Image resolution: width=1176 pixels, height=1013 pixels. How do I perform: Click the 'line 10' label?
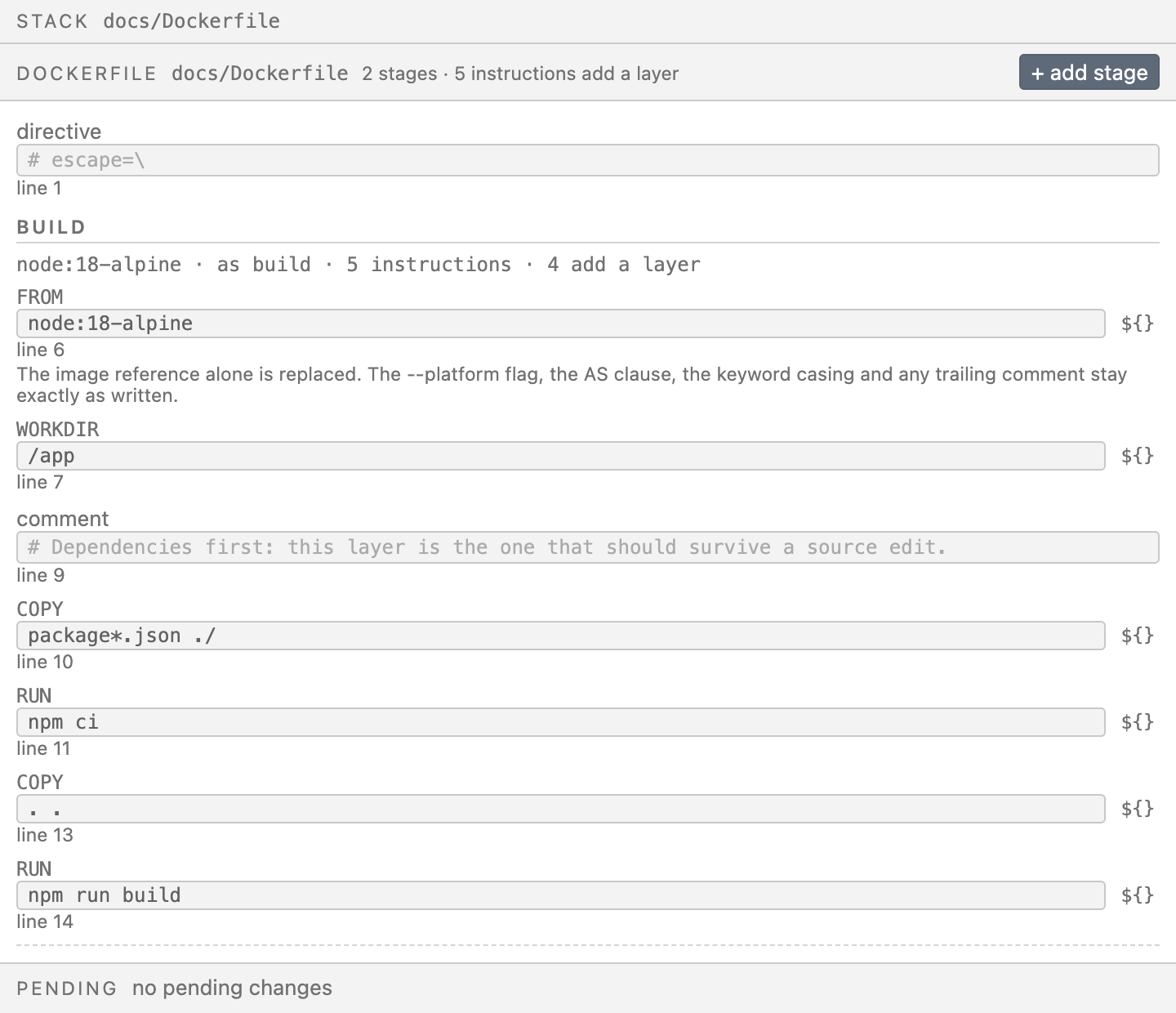[45, 662]
